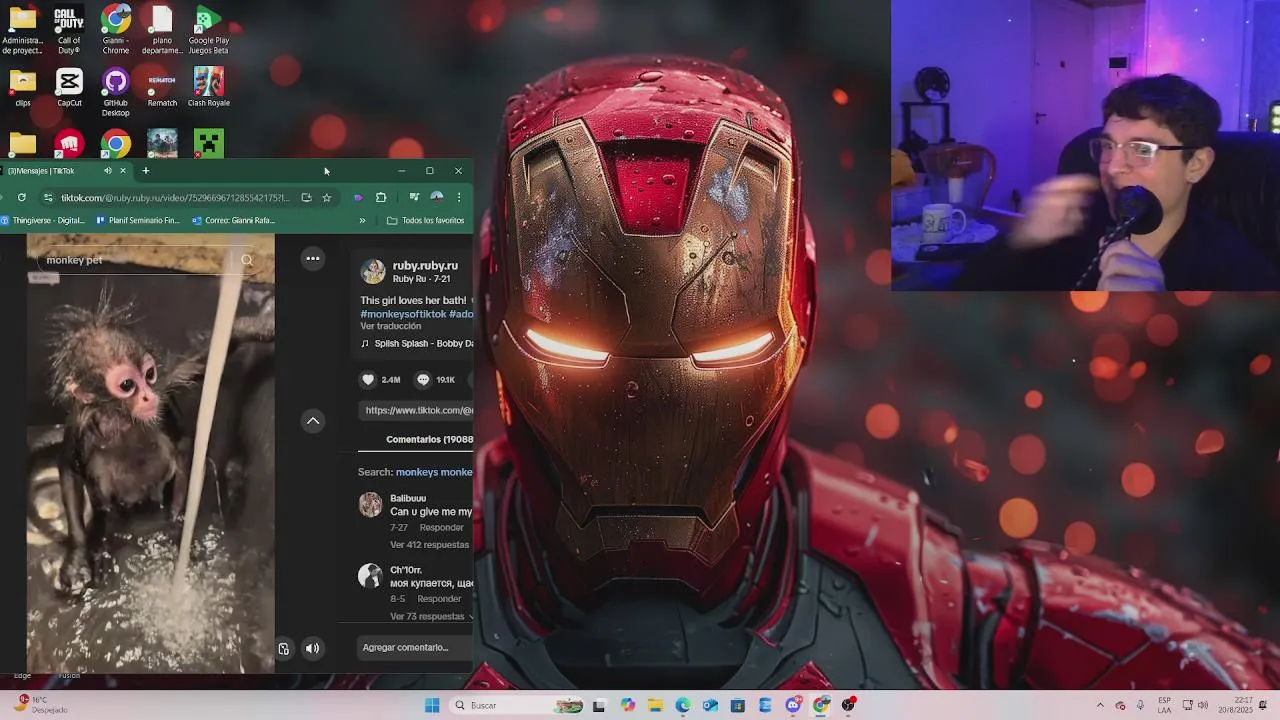The height and width of the screenshot is (720, 1280).
Task: Click the search magnifier over the video
Action: coord(247,260)
